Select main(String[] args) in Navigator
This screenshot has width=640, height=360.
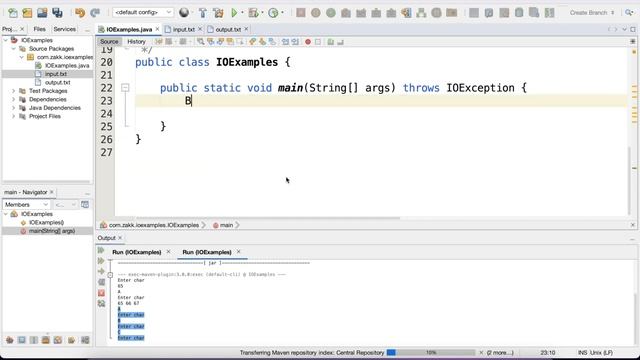(x=52, y=231)
